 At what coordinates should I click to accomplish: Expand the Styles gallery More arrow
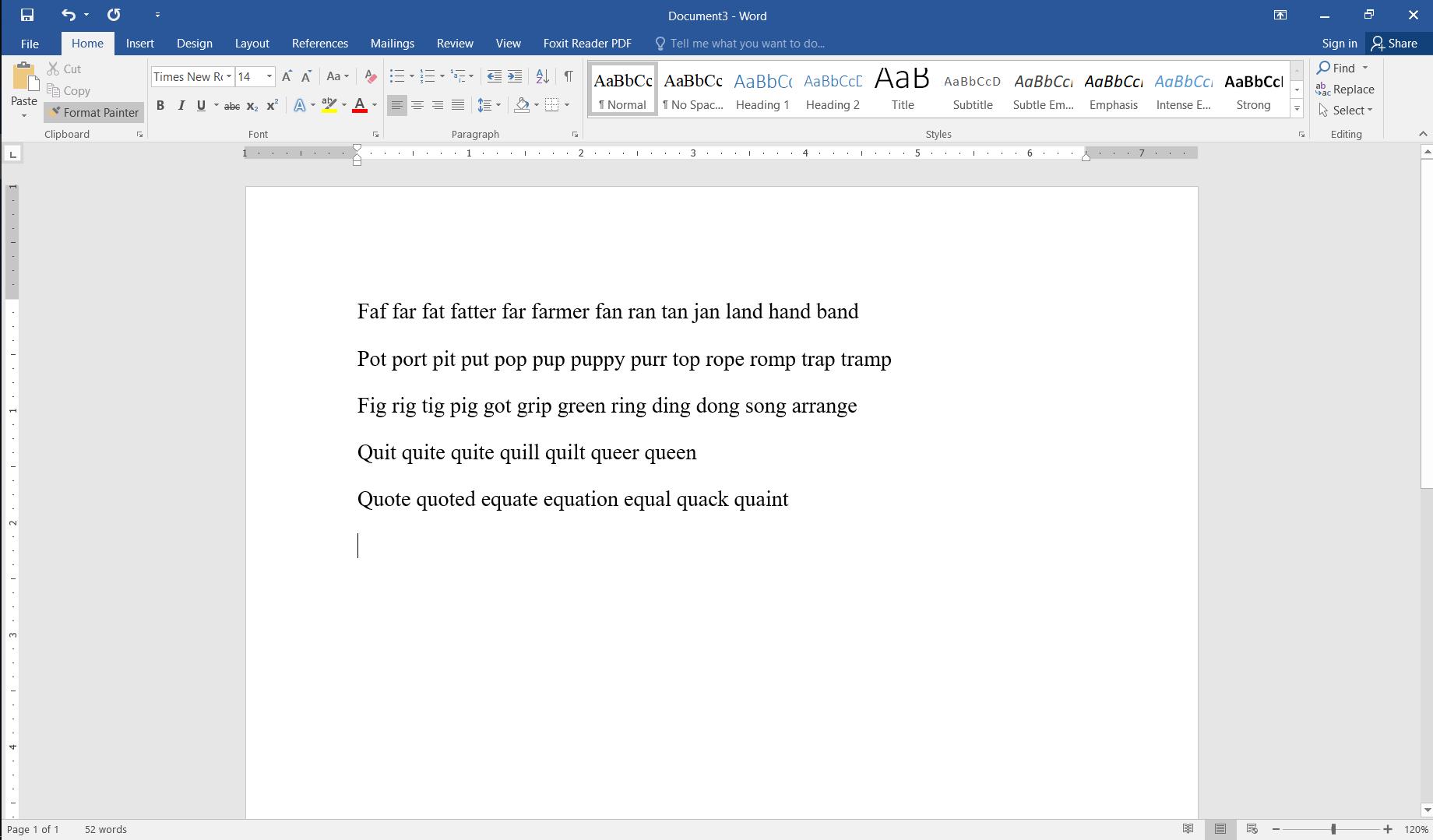[1297, 109]
